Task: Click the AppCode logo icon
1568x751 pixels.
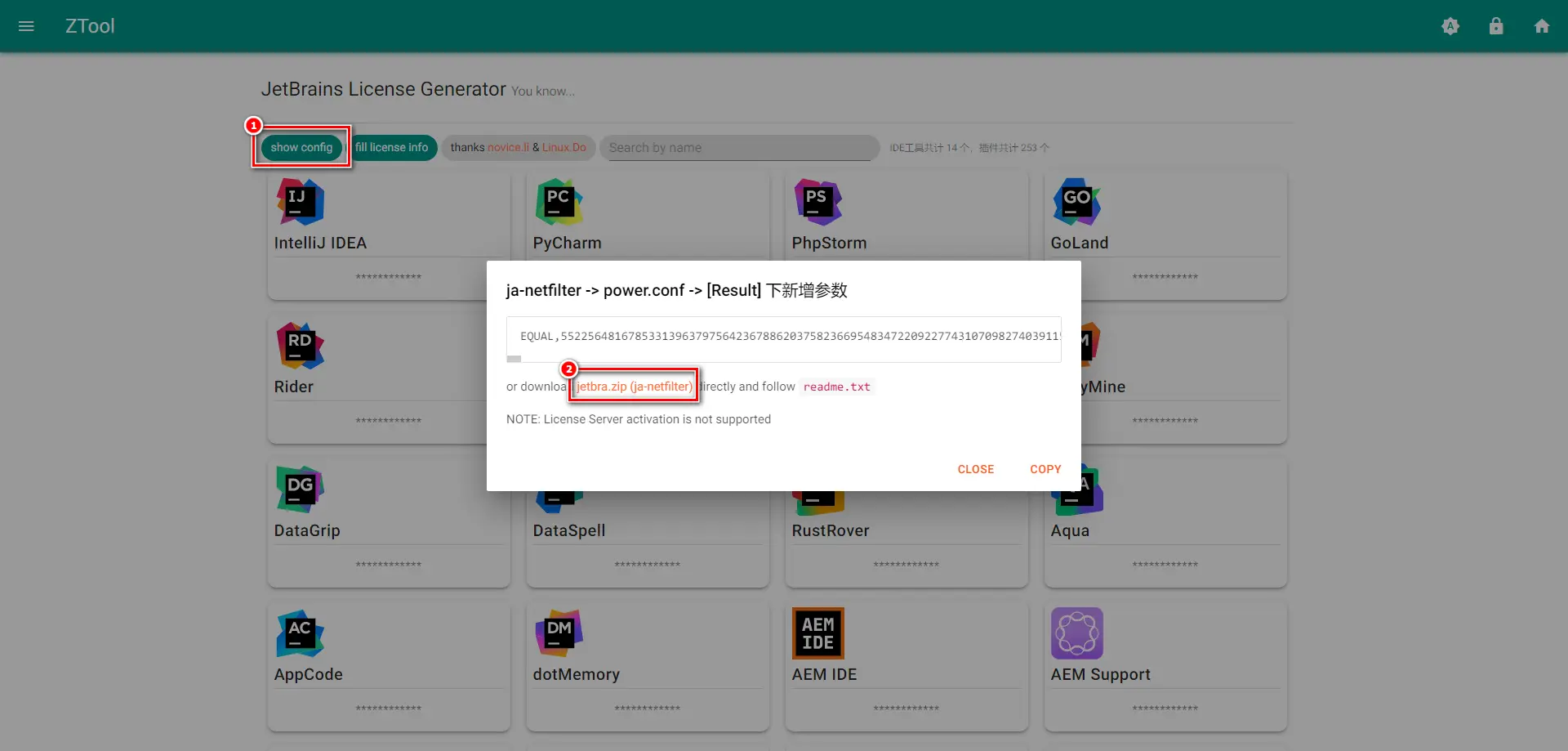Action: (x=301, y=633)
